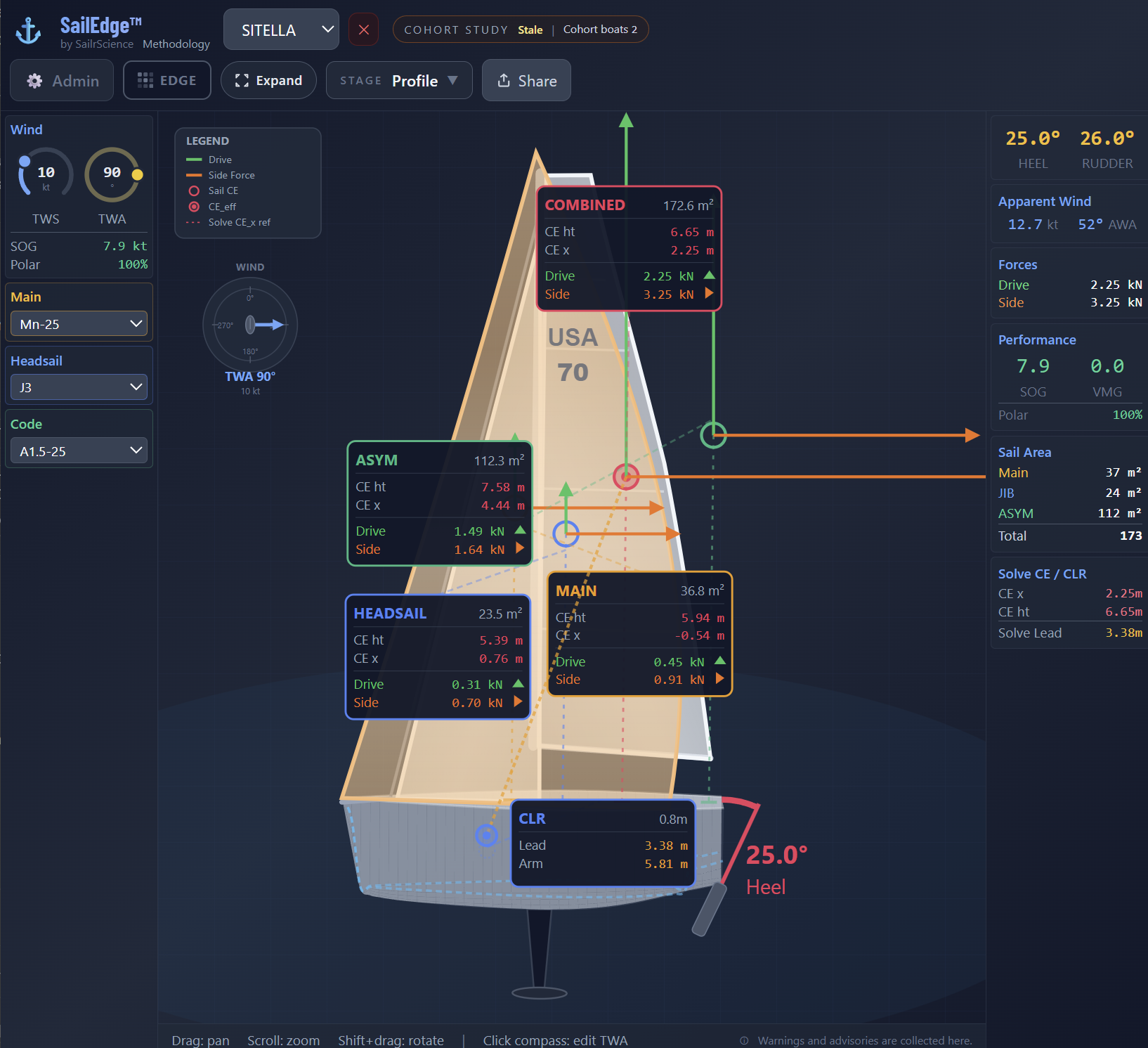Click the SOG 7.9 kt value in Wind panel
Viewport: 1148px width, 1048px height.
point(125,246)
